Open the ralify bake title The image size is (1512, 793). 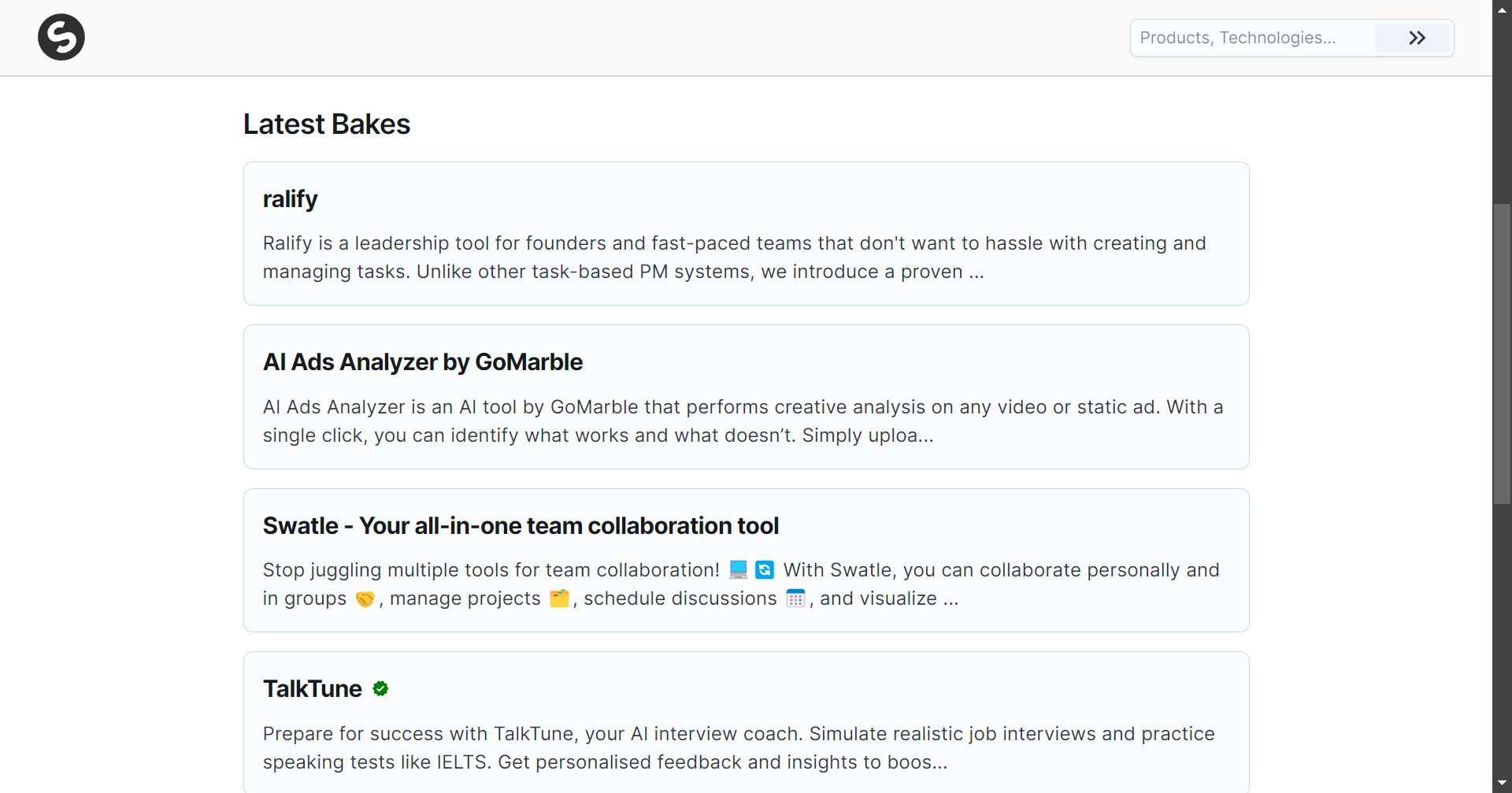[x=290, y=199]
